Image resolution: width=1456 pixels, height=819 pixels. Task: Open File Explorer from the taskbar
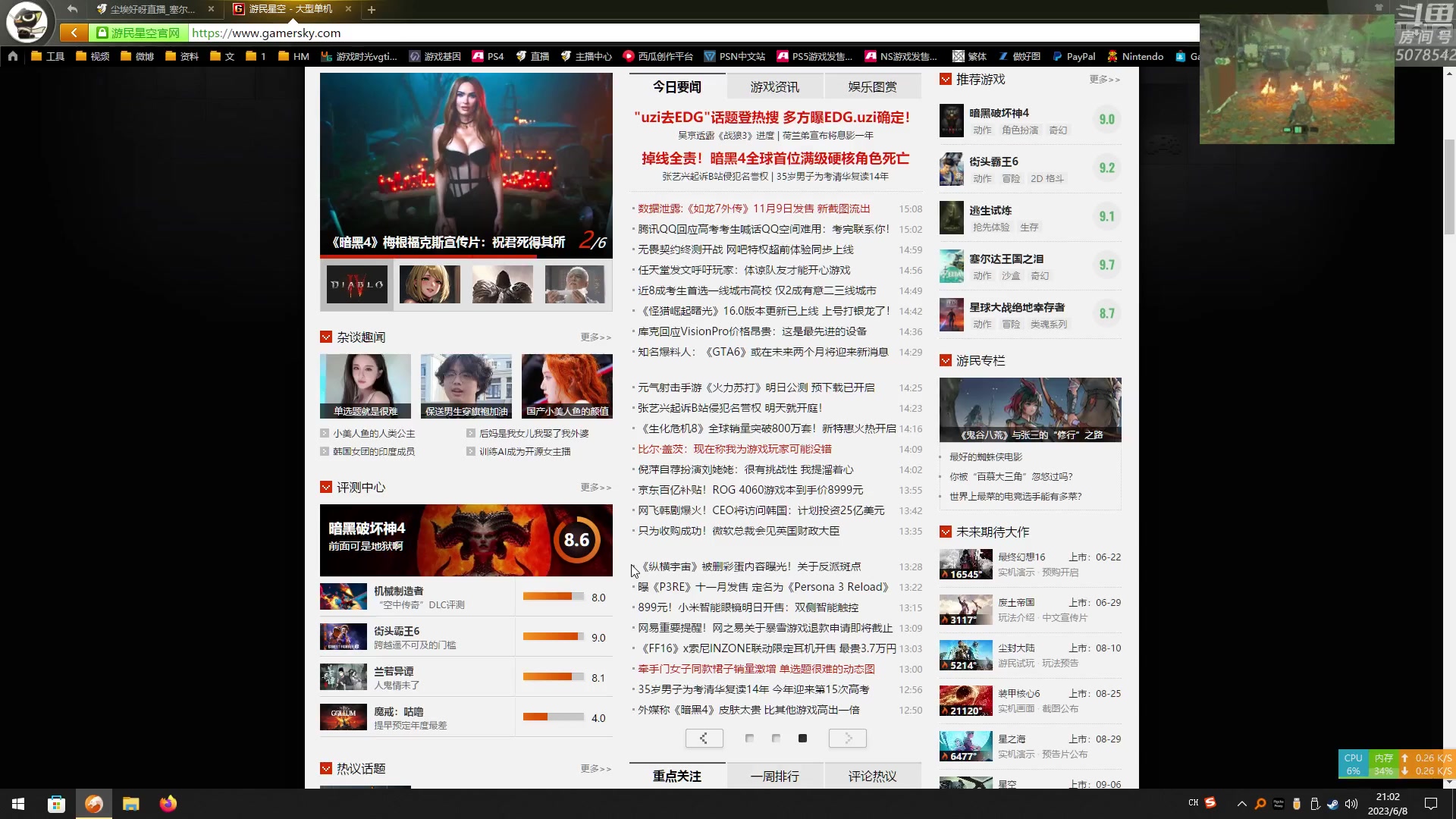[x=131, y=804]
